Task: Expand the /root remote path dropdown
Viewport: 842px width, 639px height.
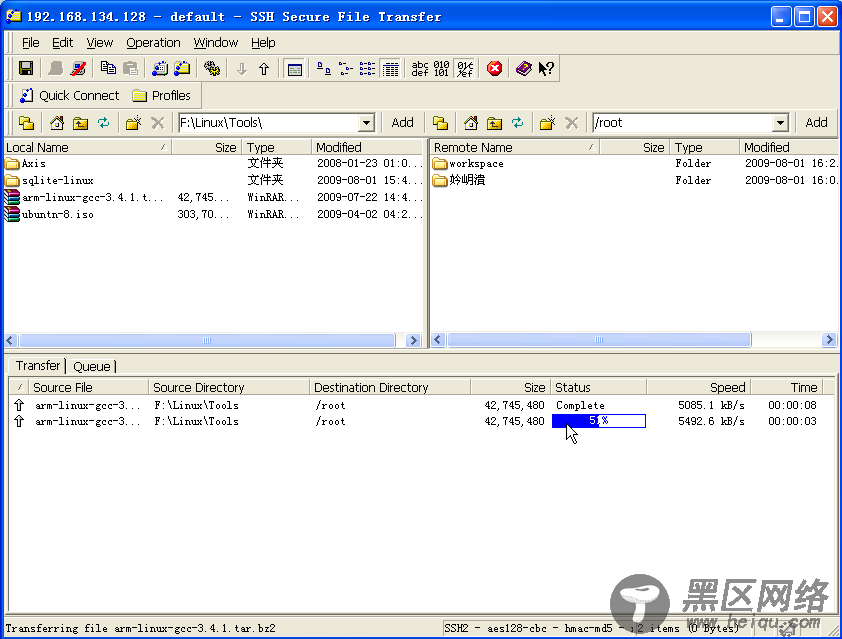Action: coord(780,123)
